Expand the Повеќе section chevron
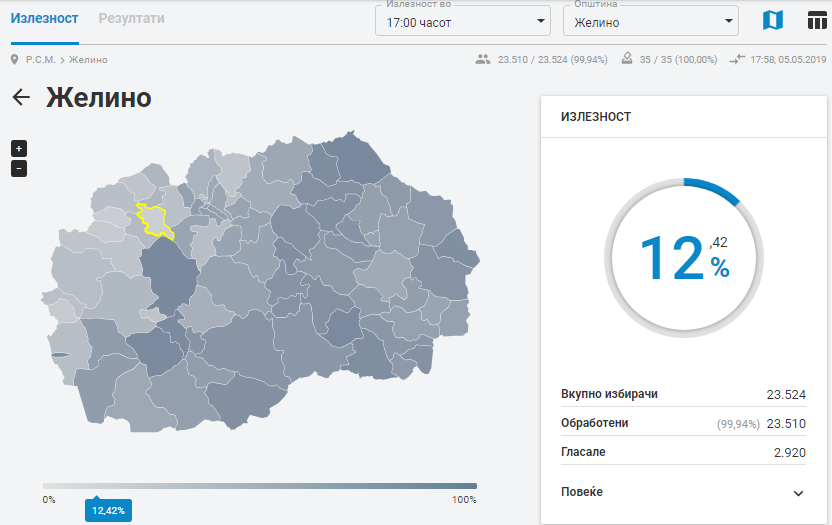 tap(798, 493)
